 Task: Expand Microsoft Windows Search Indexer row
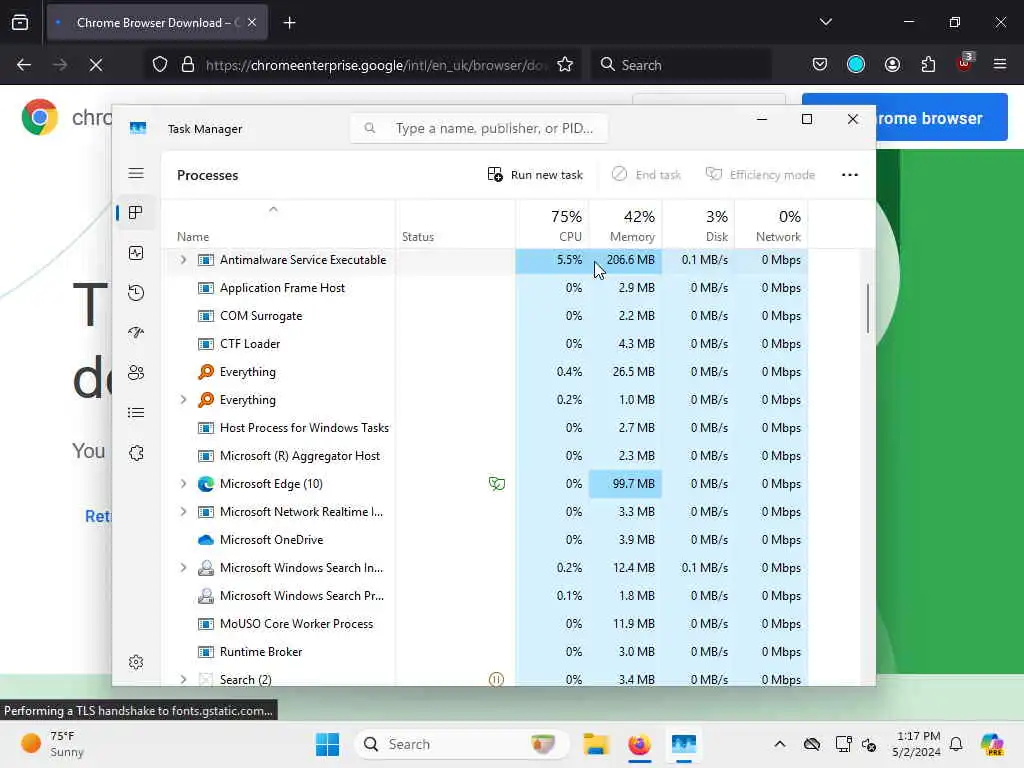click(x=184, y=568)
